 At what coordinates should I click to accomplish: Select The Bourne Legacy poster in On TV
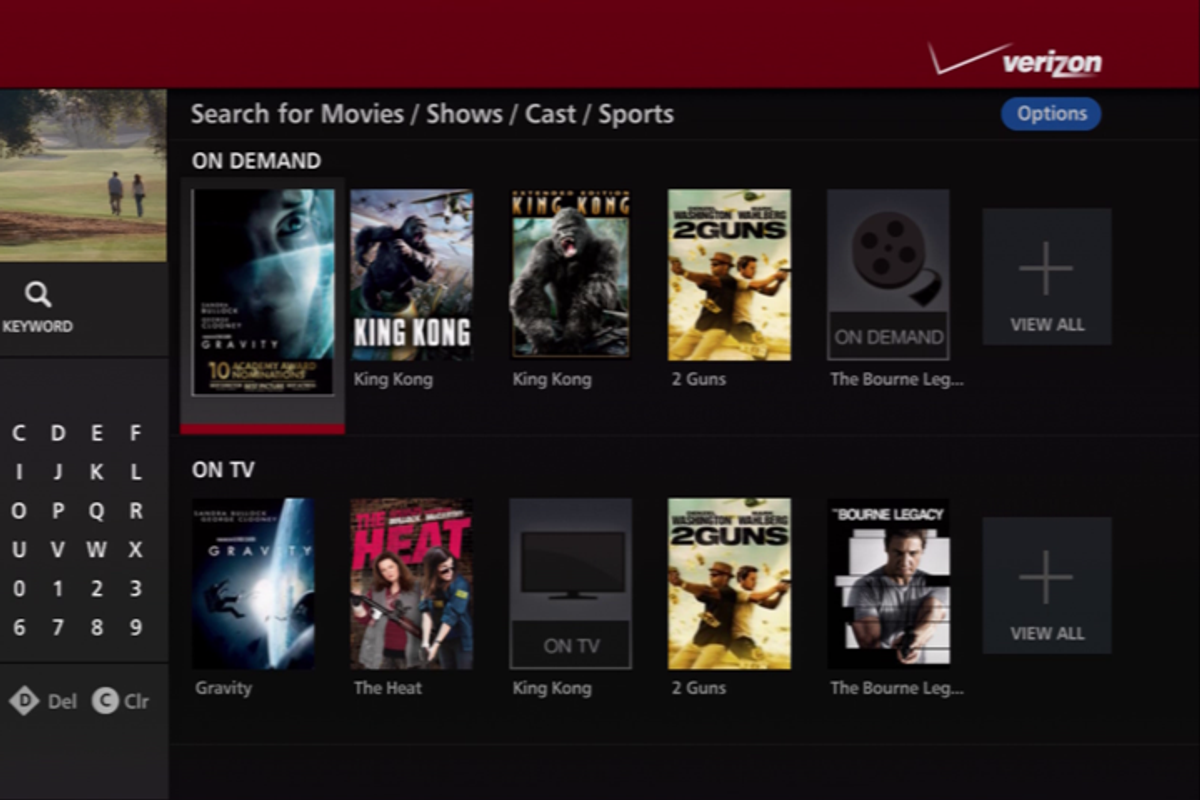tap(888, 583)
